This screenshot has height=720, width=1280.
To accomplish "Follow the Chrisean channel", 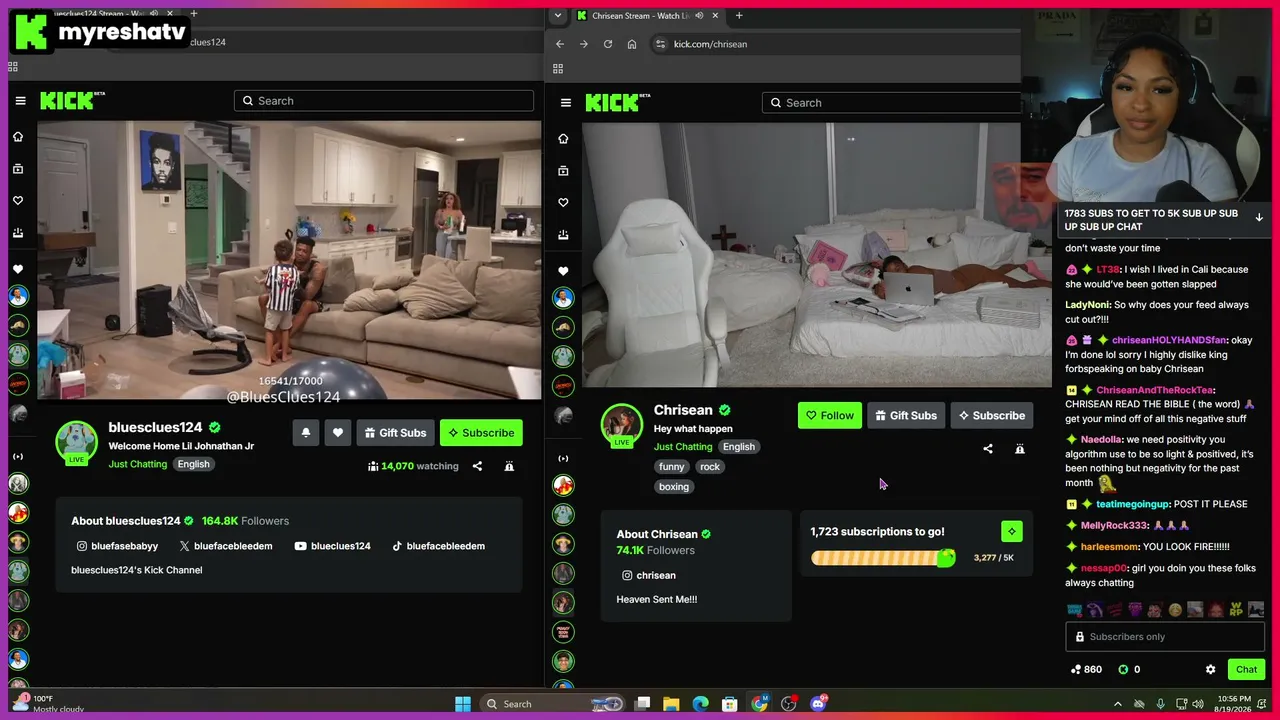I will 830,416.
